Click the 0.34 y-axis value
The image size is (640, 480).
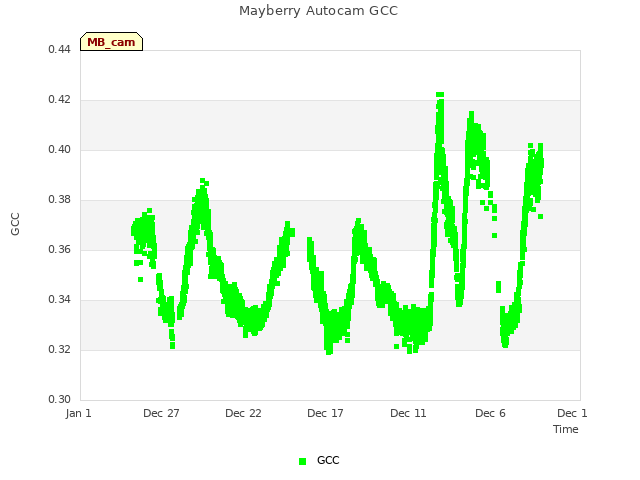tap(60, 300)
